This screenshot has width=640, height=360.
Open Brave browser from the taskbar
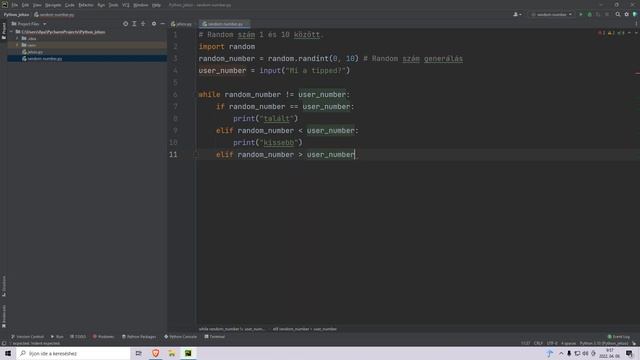[x=156, y=353]
